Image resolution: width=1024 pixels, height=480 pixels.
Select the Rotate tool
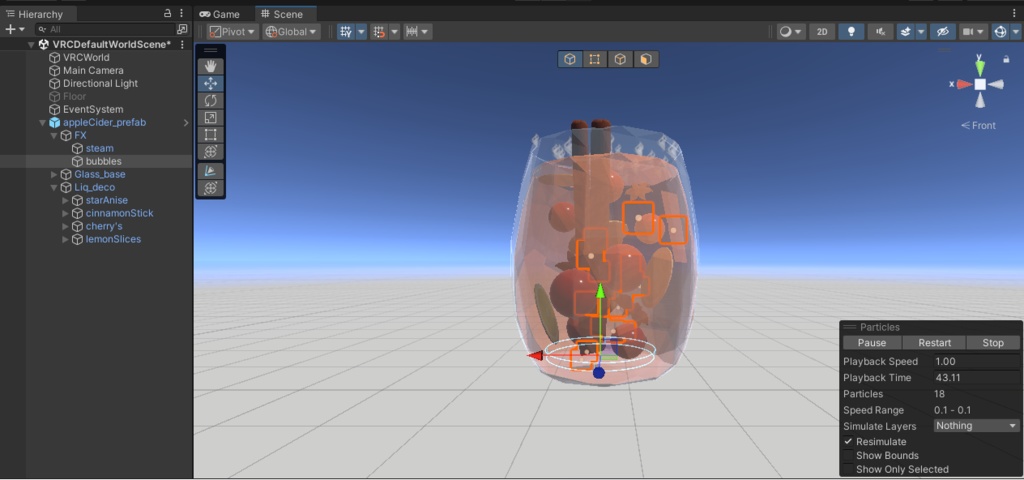[x=210, y=101]
